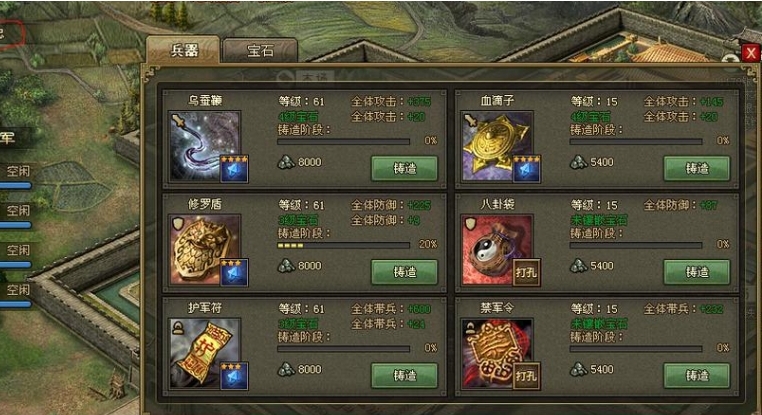Select the 八卦袋 yin-yang pouch icon
This screenshot has height=415, width=762.
click(x=497, y=249)
